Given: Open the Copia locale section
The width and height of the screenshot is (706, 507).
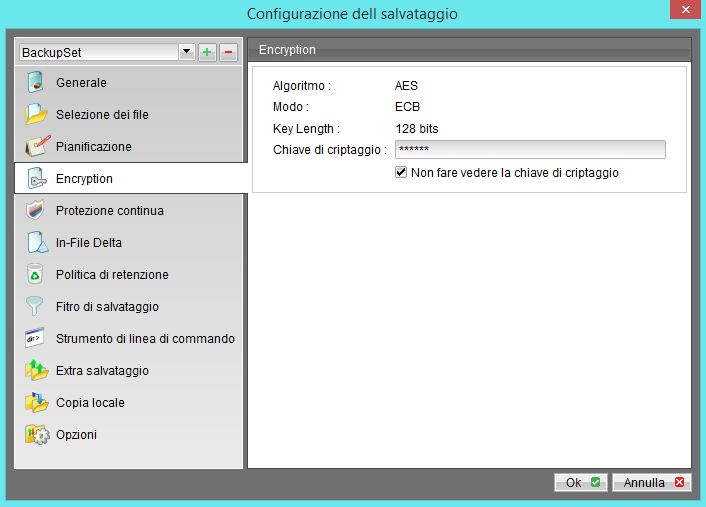Looking at the screenshot, I should tap(90, 403).
